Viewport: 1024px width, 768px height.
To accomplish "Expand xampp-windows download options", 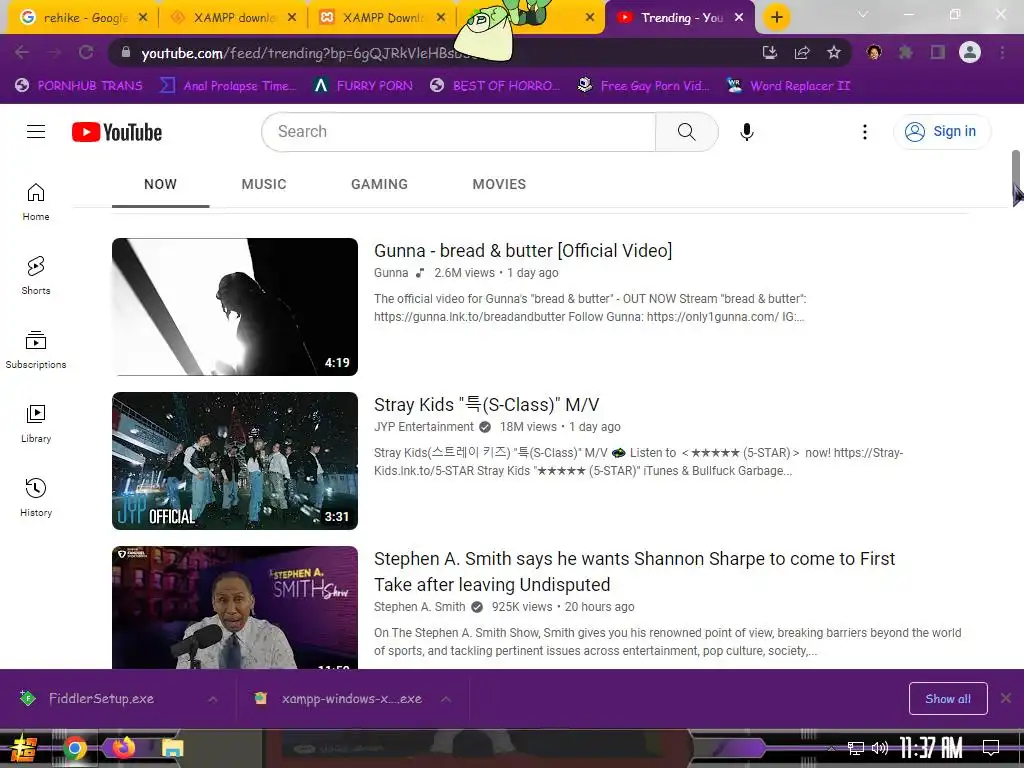I will (446, 699).
